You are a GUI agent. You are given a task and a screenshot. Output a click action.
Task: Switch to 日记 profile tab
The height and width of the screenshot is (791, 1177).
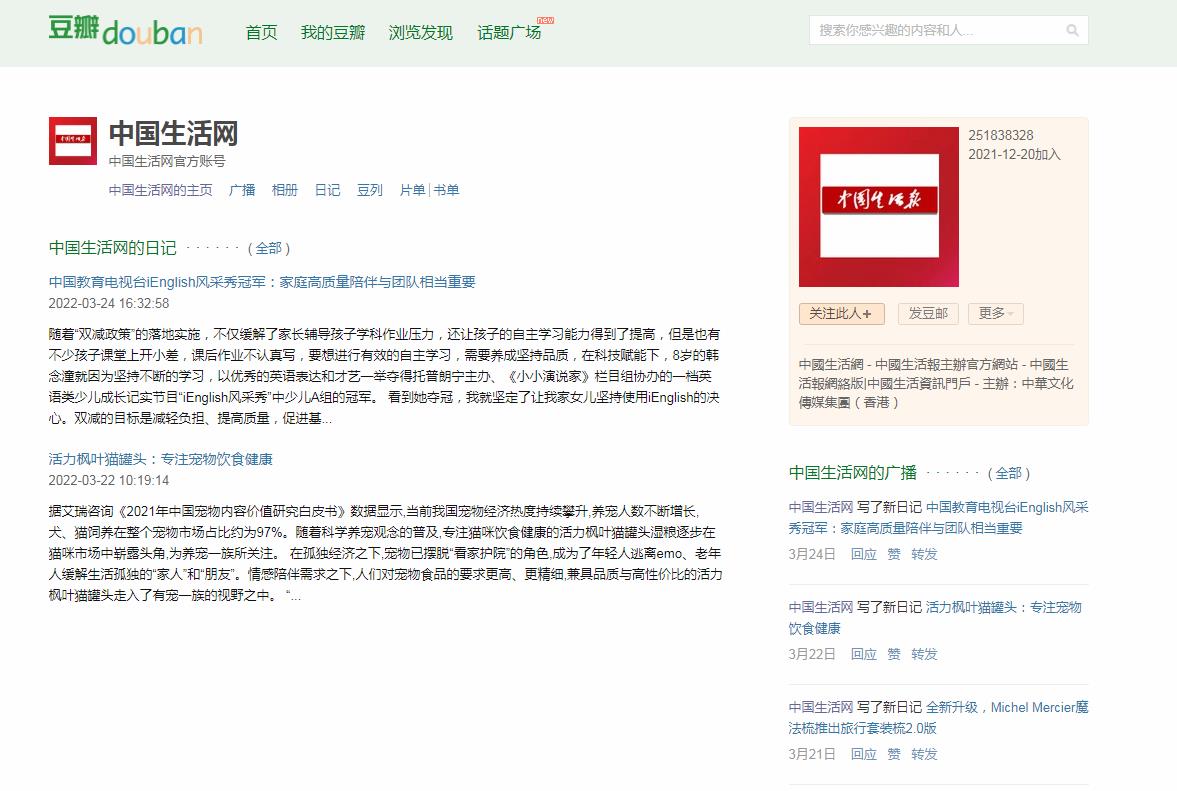coord(327,191)
